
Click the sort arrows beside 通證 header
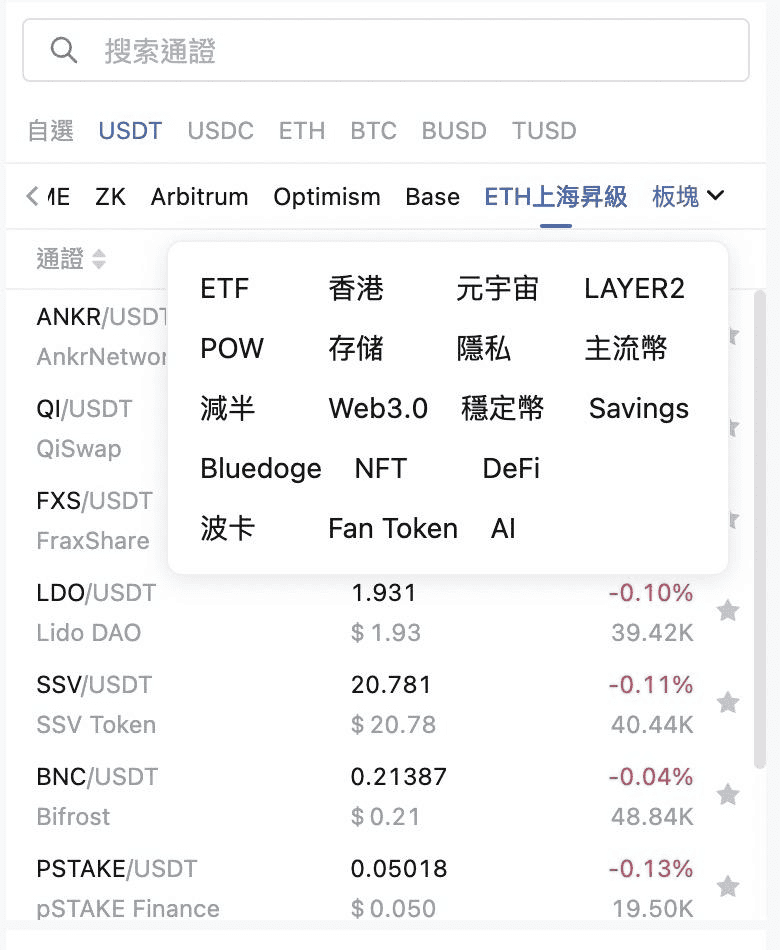(x=99, y=259)
